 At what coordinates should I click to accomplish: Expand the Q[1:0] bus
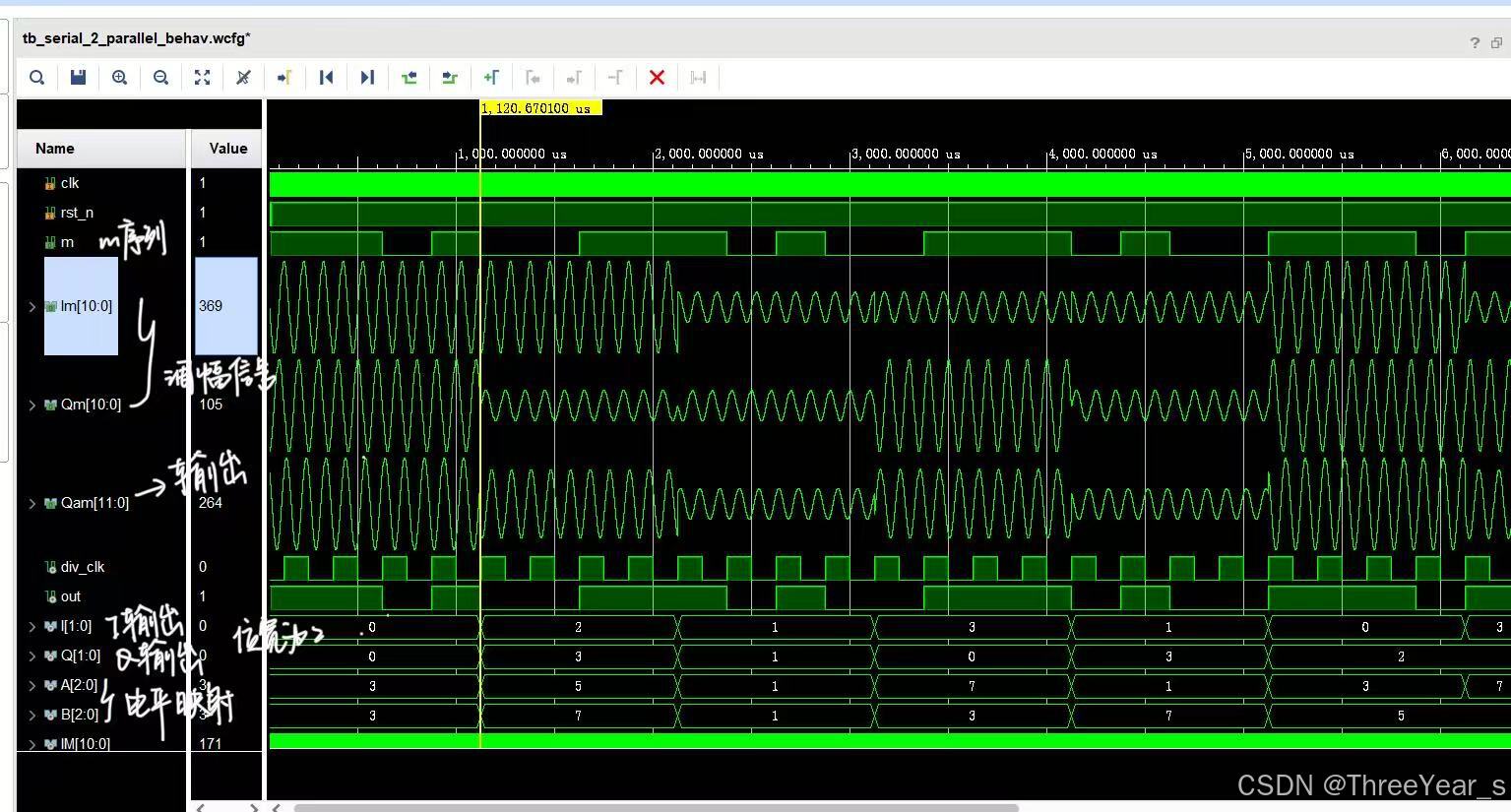(x=31, y=656)
